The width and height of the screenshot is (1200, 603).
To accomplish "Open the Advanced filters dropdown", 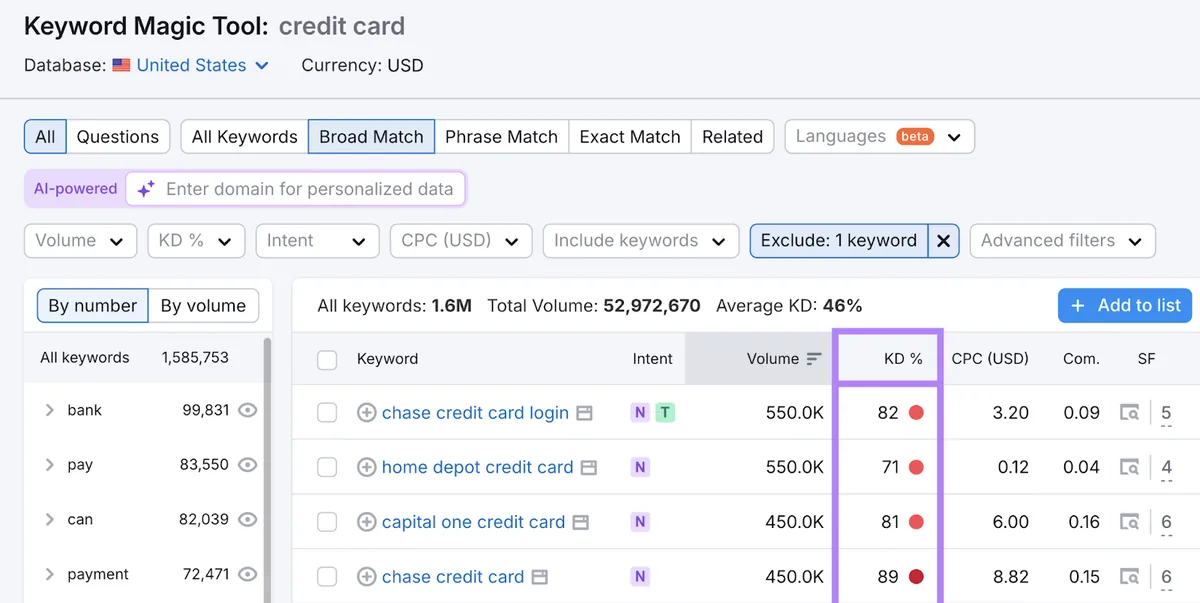I will [x=1062, y=241].
